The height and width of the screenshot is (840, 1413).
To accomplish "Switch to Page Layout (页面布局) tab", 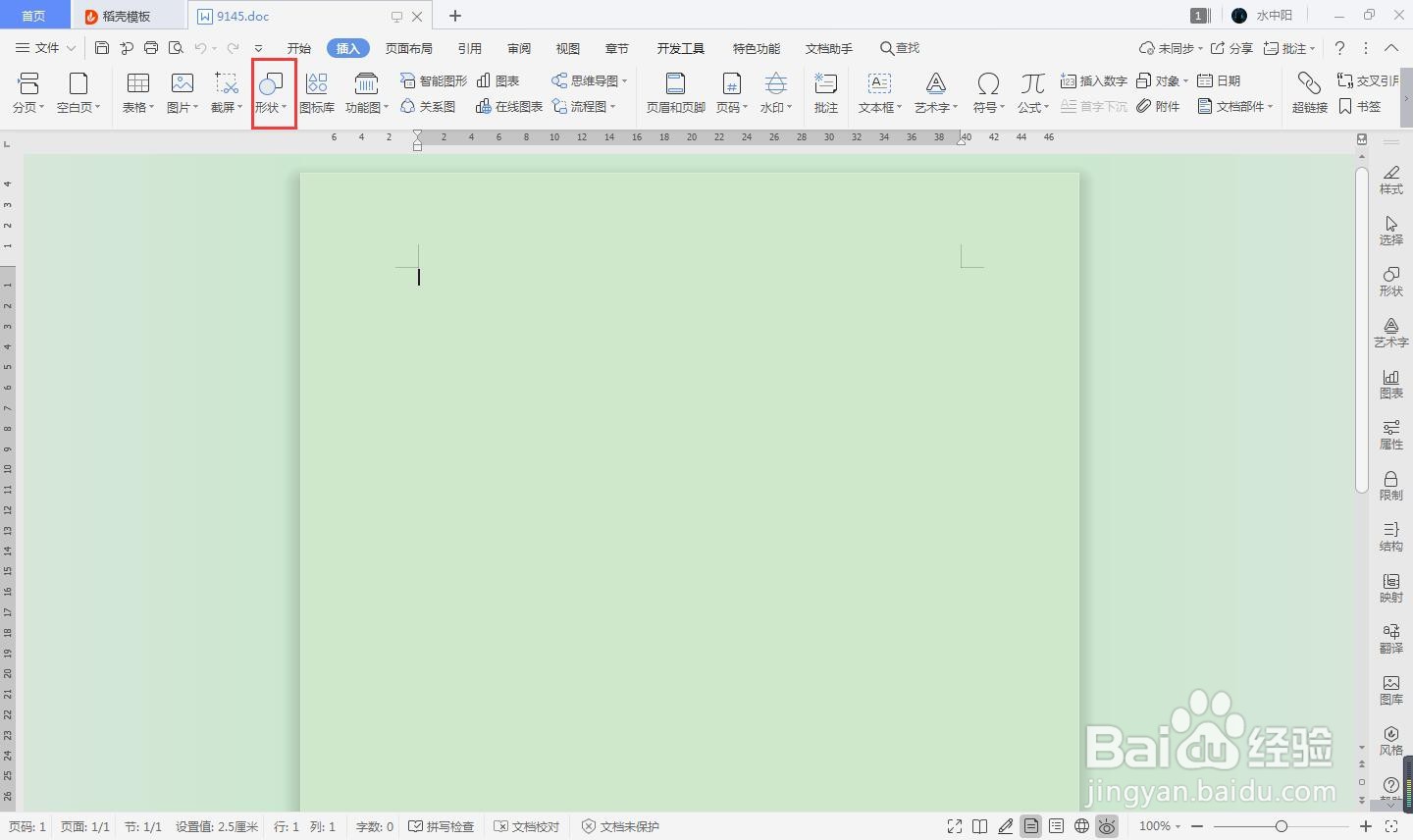I will coord(409,48).
